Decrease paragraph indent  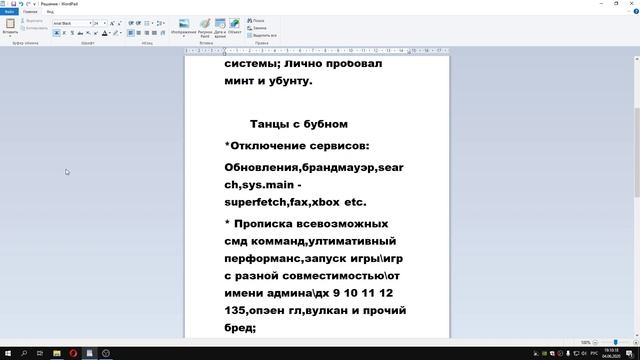pyautogui.click(x=131, y=23)
